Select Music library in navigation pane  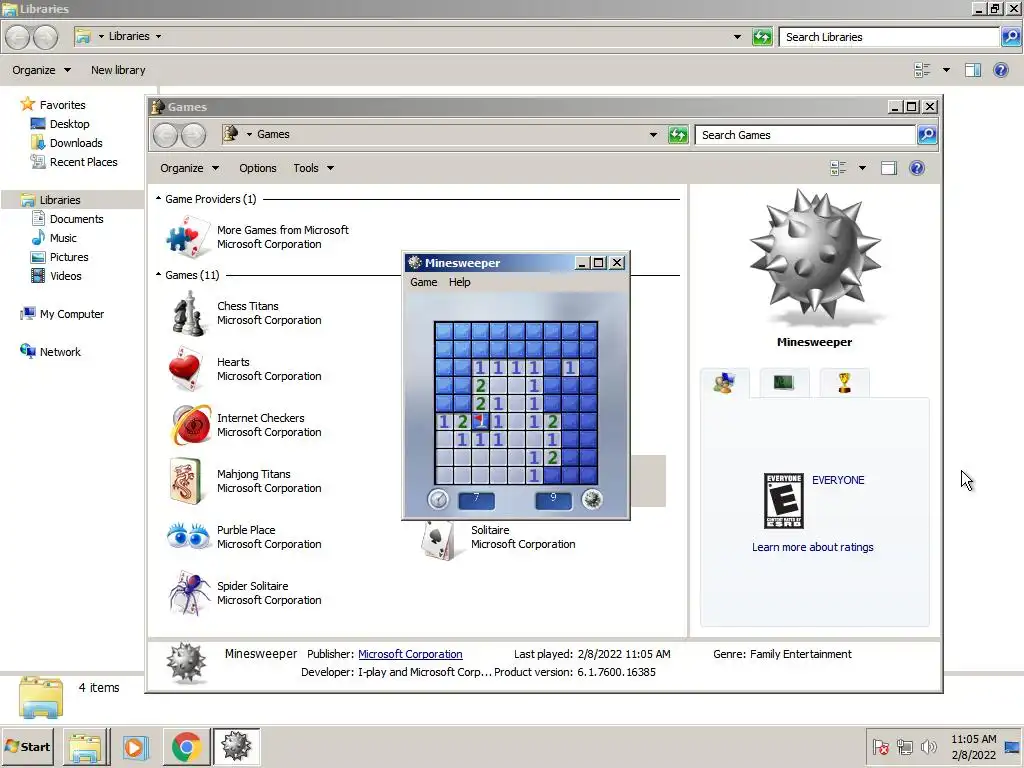pos(54,238)
